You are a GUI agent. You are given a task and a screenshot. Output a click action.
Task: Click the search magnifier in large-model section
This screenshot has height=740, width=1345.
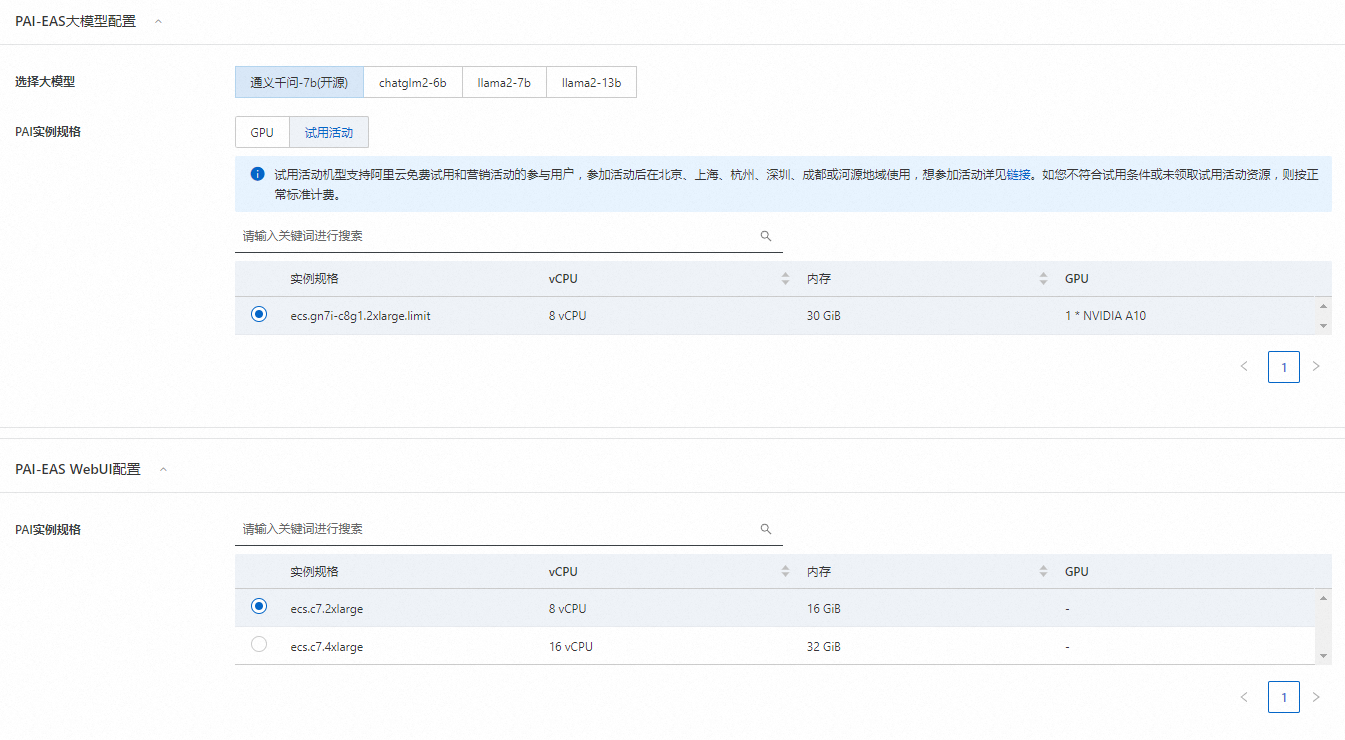[x=766, y=236]
